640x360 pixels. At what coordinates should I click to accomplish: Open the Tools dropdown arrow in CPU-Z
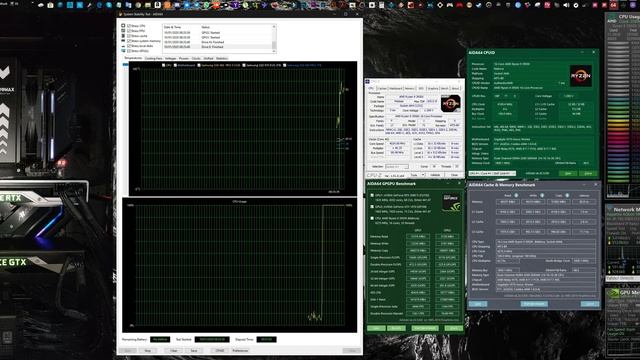point(423,175)
